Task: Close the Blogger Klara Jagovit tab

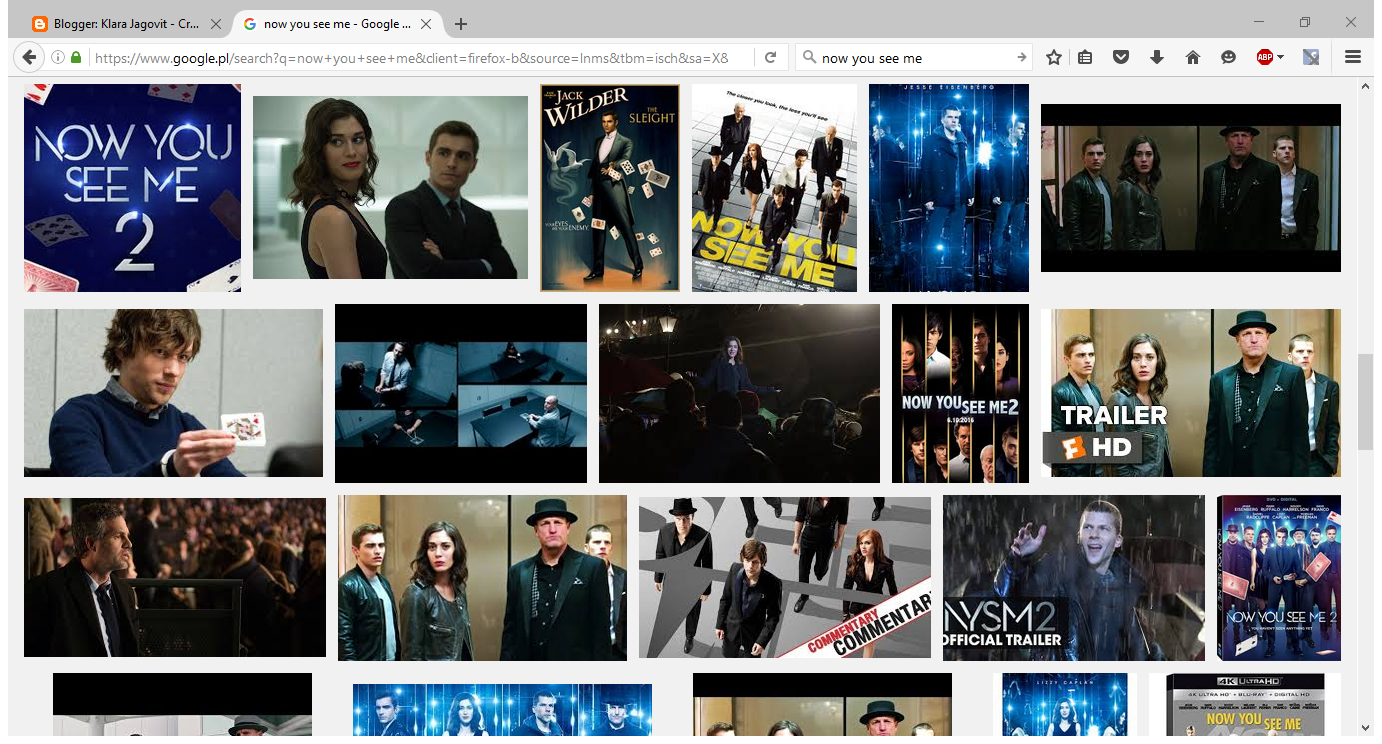Action: pyautogui.click(x=216, y=24)
